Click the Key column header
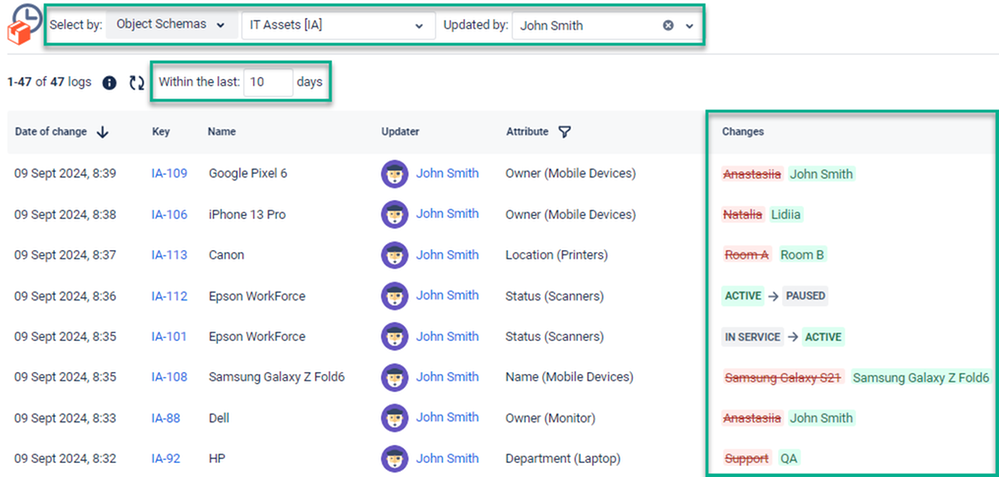The height and width of the screenshot is (477, 999). pos(161,132)
